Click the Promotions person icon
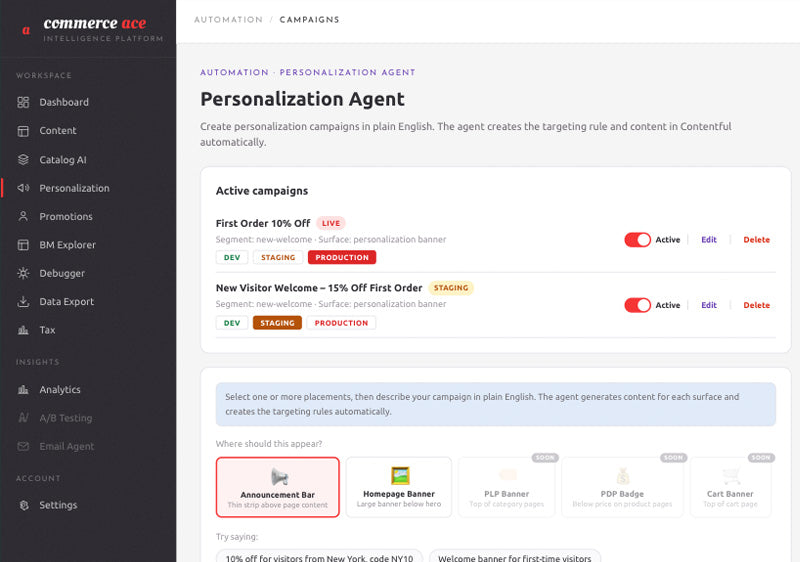Image resolution: width=800 pixels, height=562 pixels. [23, 216]
